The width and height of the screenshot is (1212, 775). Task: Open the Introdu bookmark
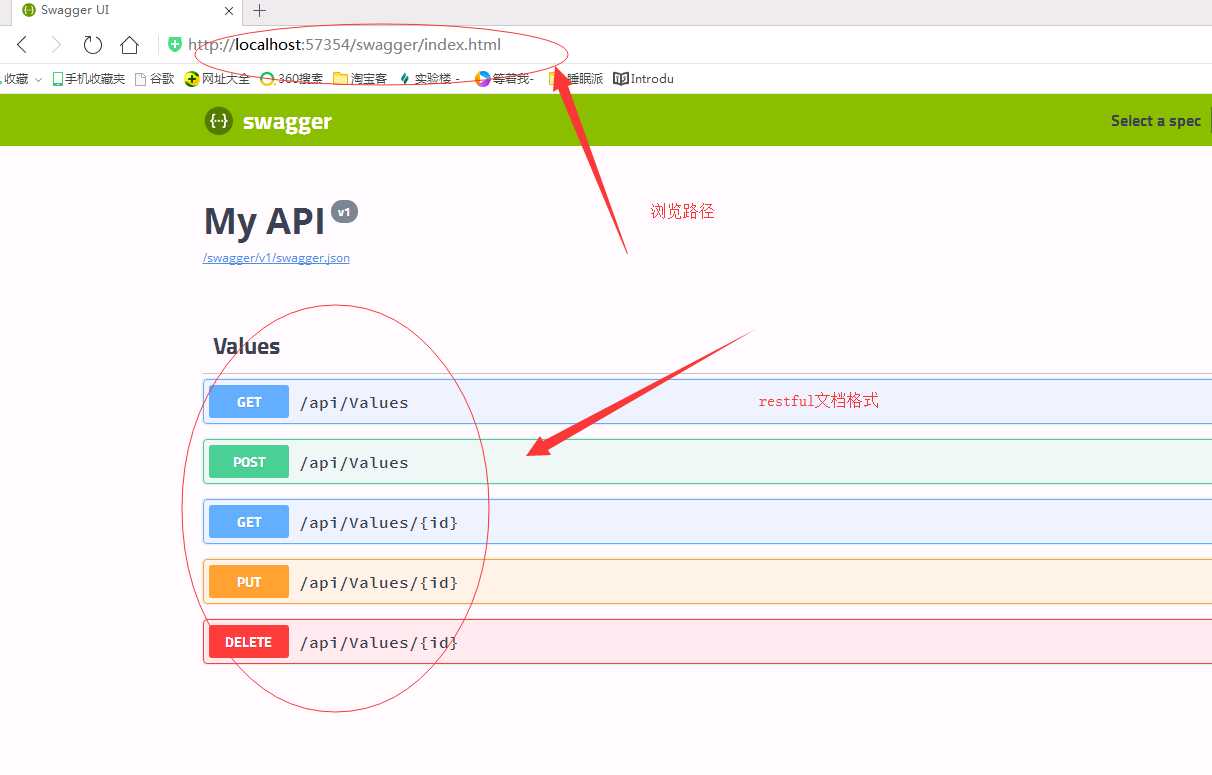click(x=643, y=78)
